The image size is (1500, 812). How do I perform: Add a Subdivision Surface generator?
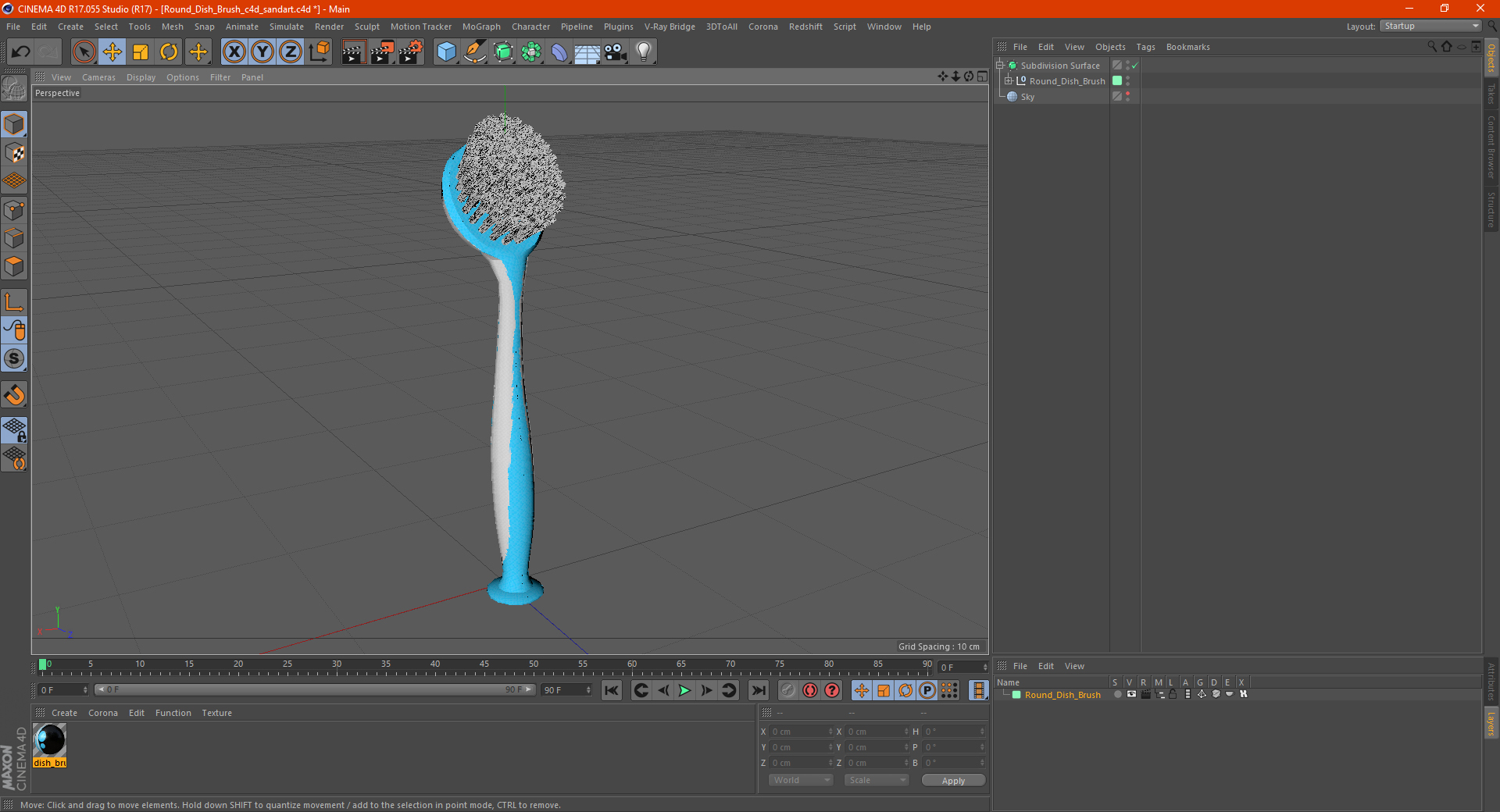(x=504, y=52)
